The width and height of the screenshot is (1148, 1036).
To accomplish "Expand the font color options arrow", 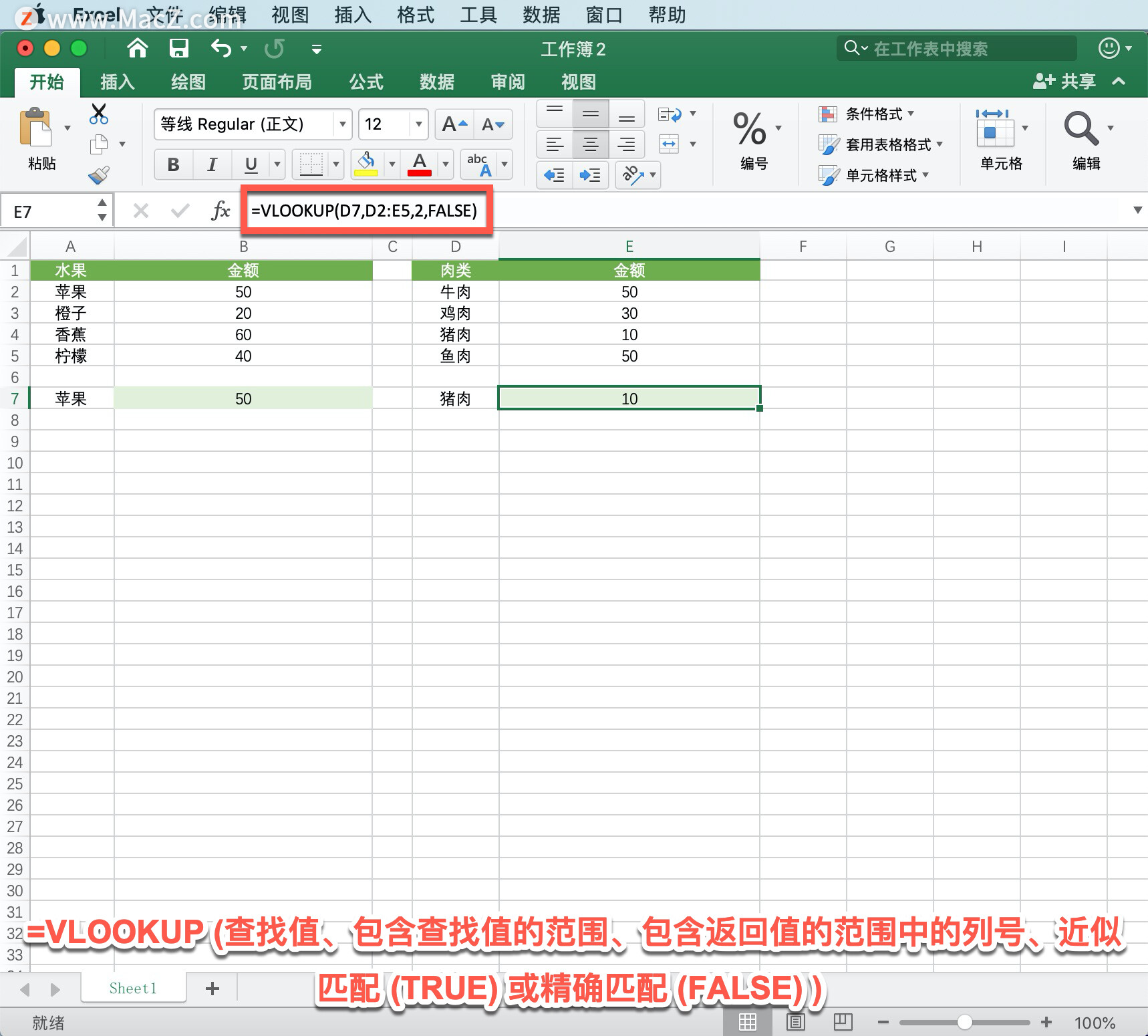I will pos(446,164).
